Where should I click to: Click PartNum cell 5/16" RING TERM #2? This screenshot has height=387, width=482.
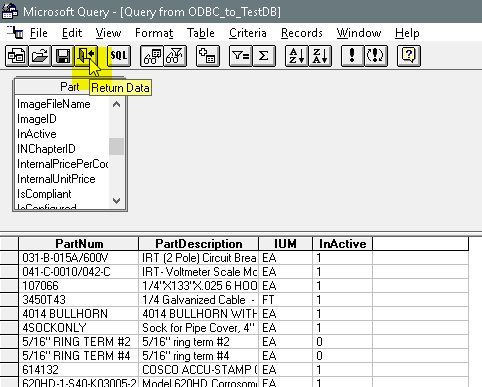pyautogui.click(x=79, y=342)
